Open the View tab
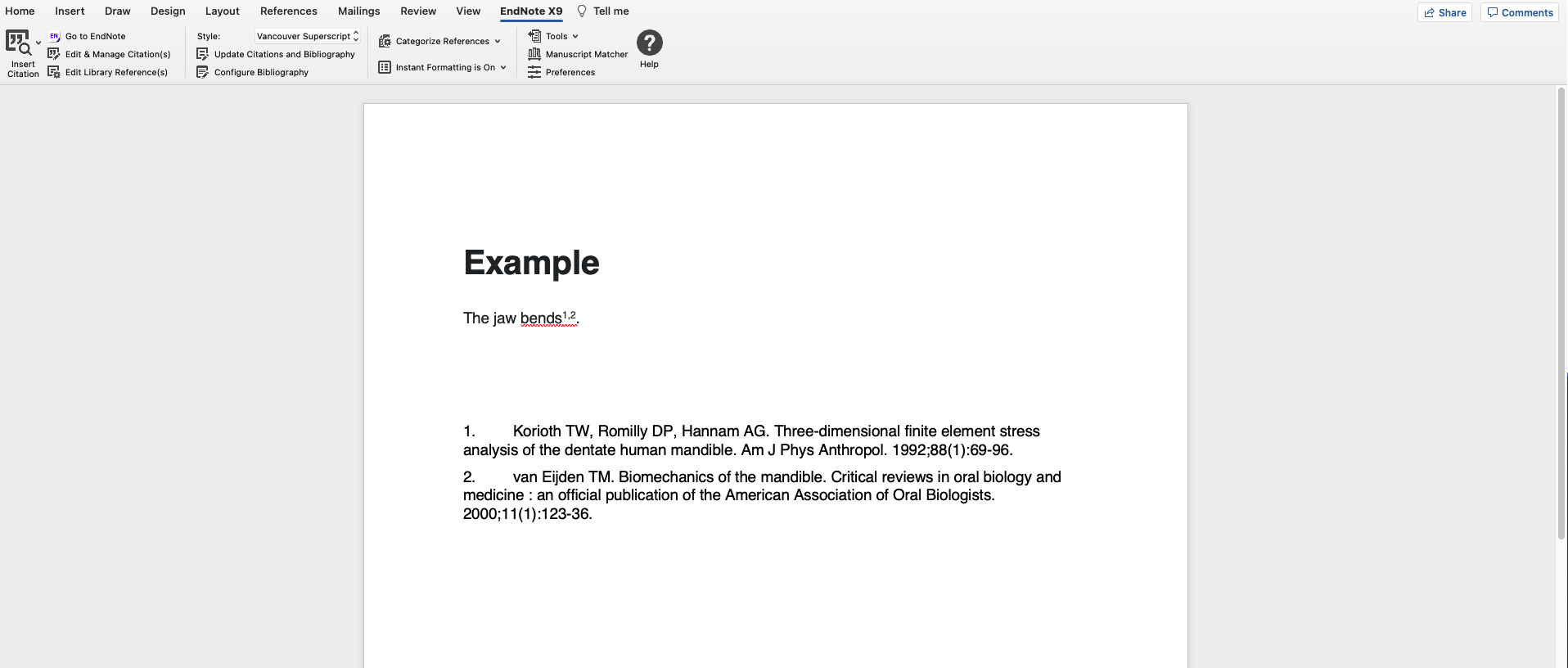Screen dimensions: 1568x668 click(x=468, y=11)
